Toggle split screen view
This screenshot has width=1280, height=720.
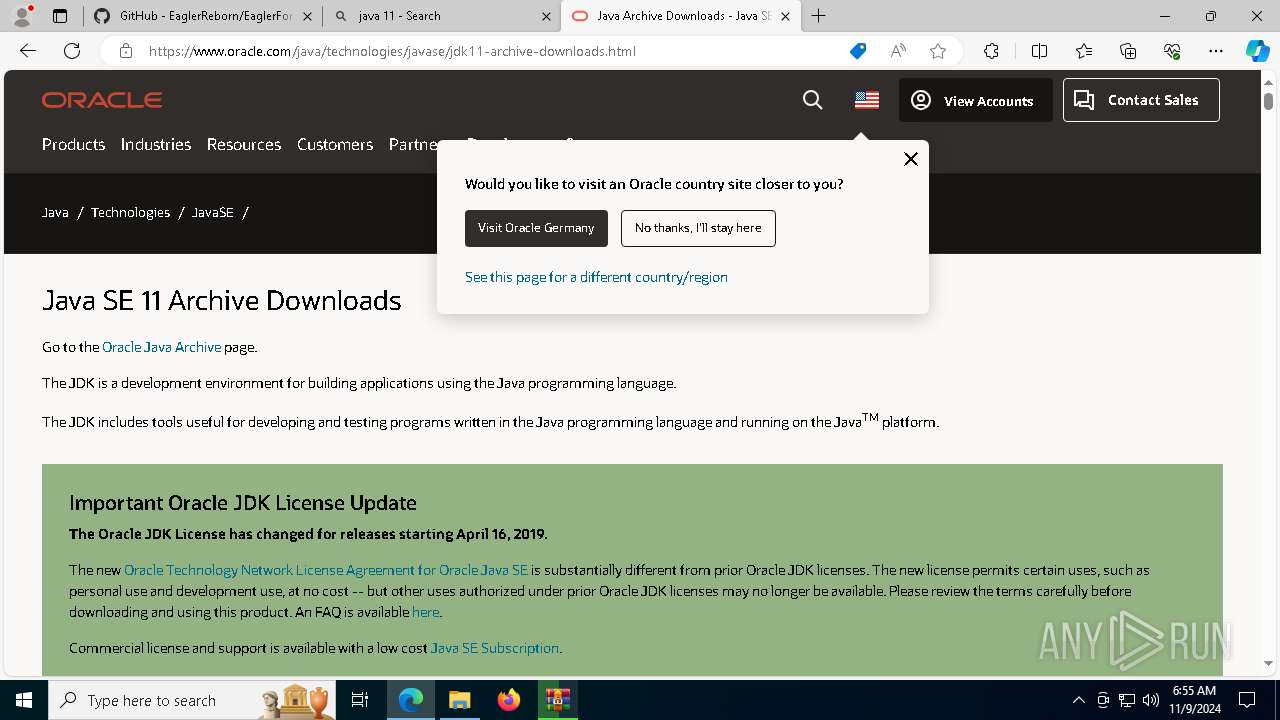click(x=1039, y=51)
